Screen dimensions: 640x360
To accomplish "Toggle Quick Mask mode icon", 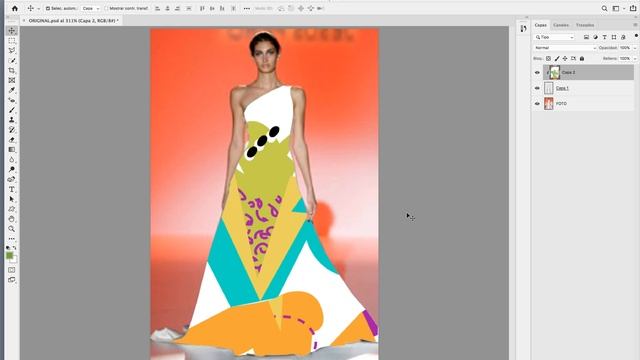I will click(12, 270).
